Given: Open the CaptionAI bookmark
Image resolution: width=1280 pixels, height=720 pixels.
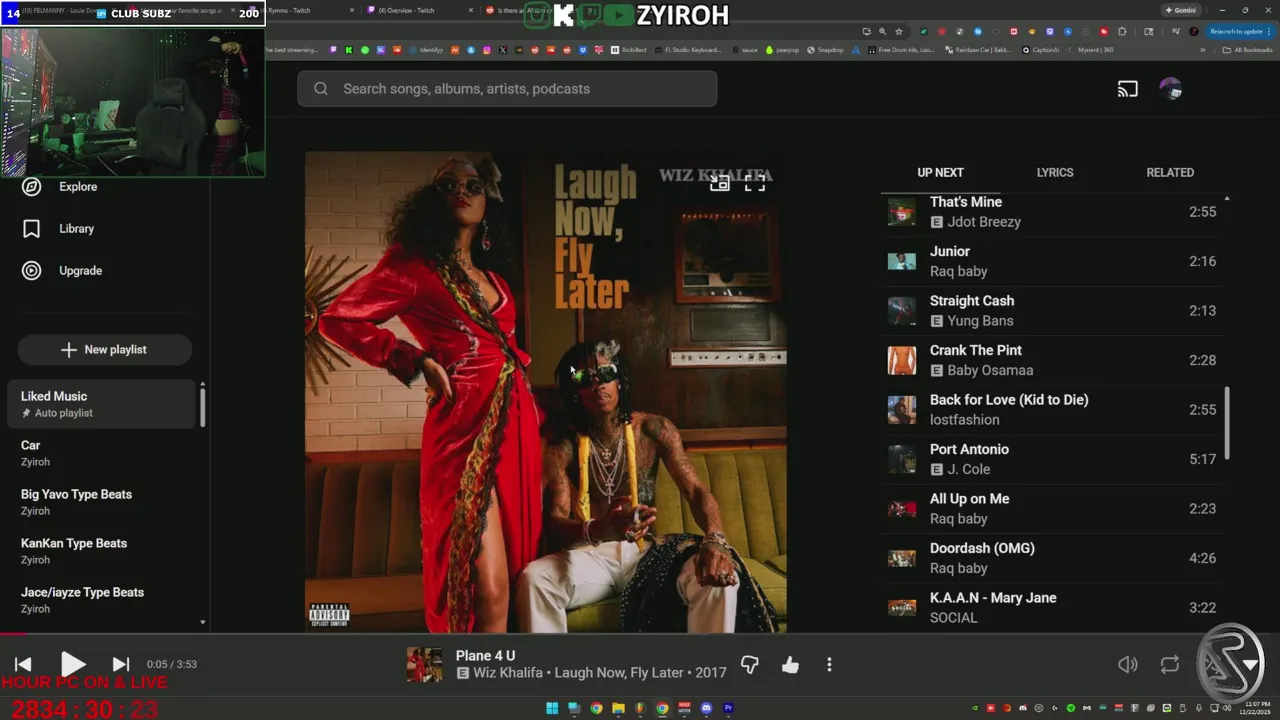Looking at the screenshot, I should click(1041, 50).
